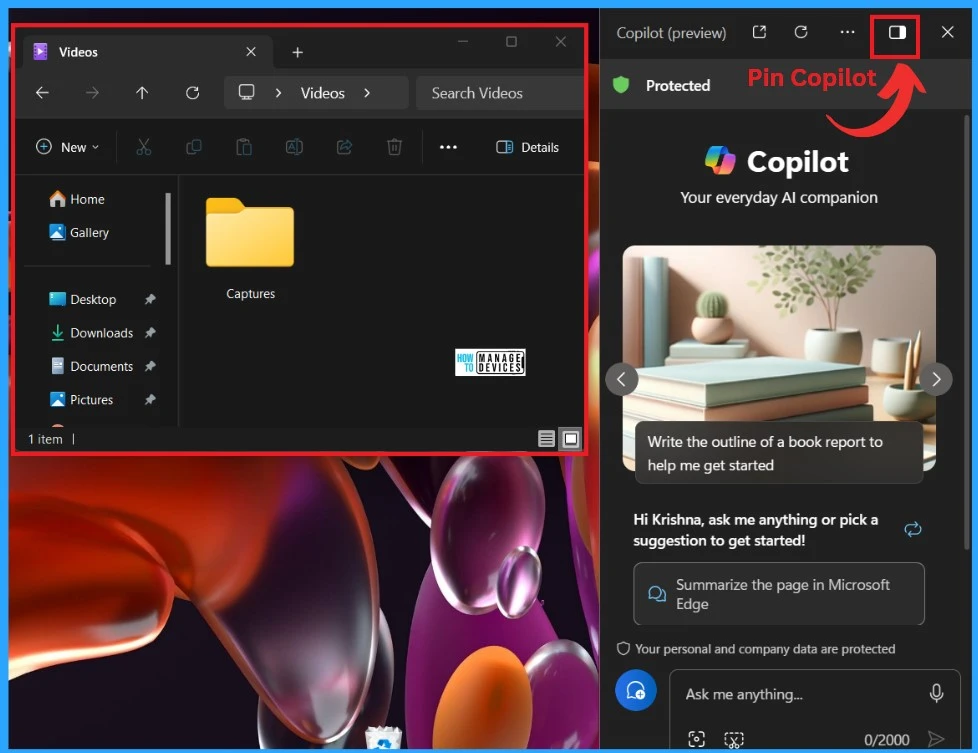Click the Cut scissors icon
Screen dimensions: 978x753
point(143,147)
